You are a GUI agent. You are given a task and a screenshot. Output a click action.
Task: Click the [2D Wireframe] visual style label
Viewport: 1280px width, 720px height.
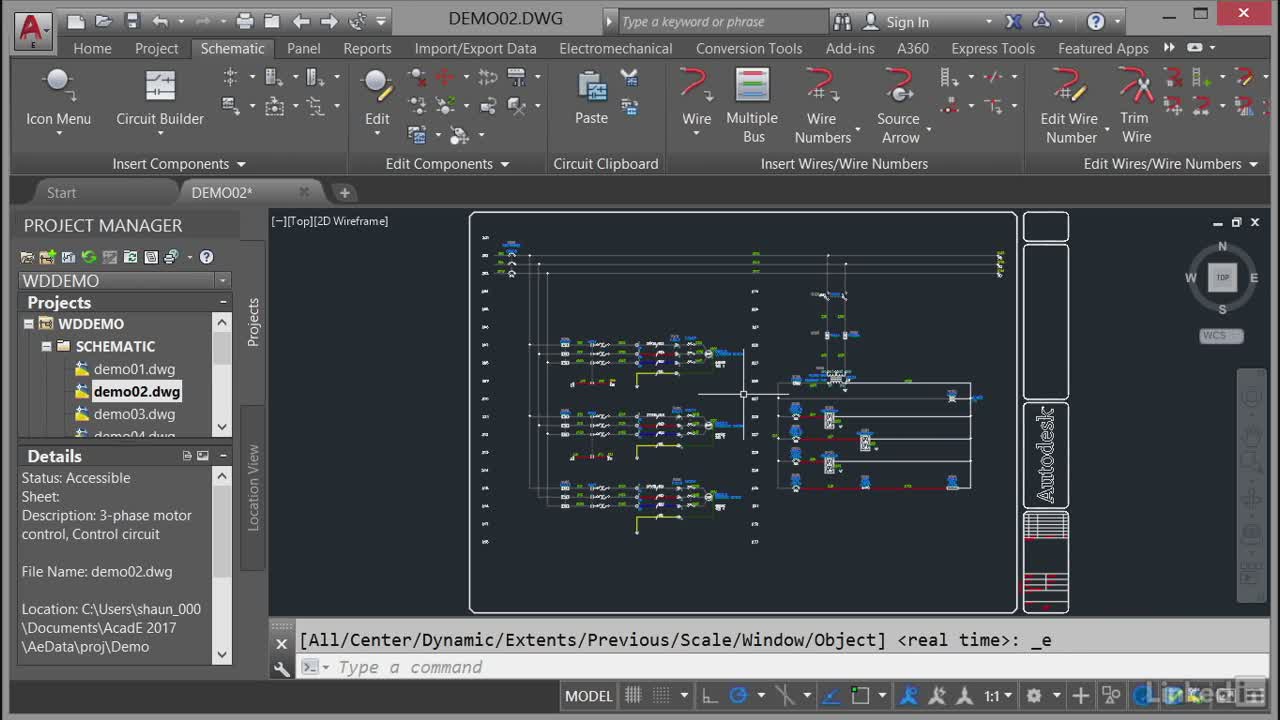click(x=350, y=221)
